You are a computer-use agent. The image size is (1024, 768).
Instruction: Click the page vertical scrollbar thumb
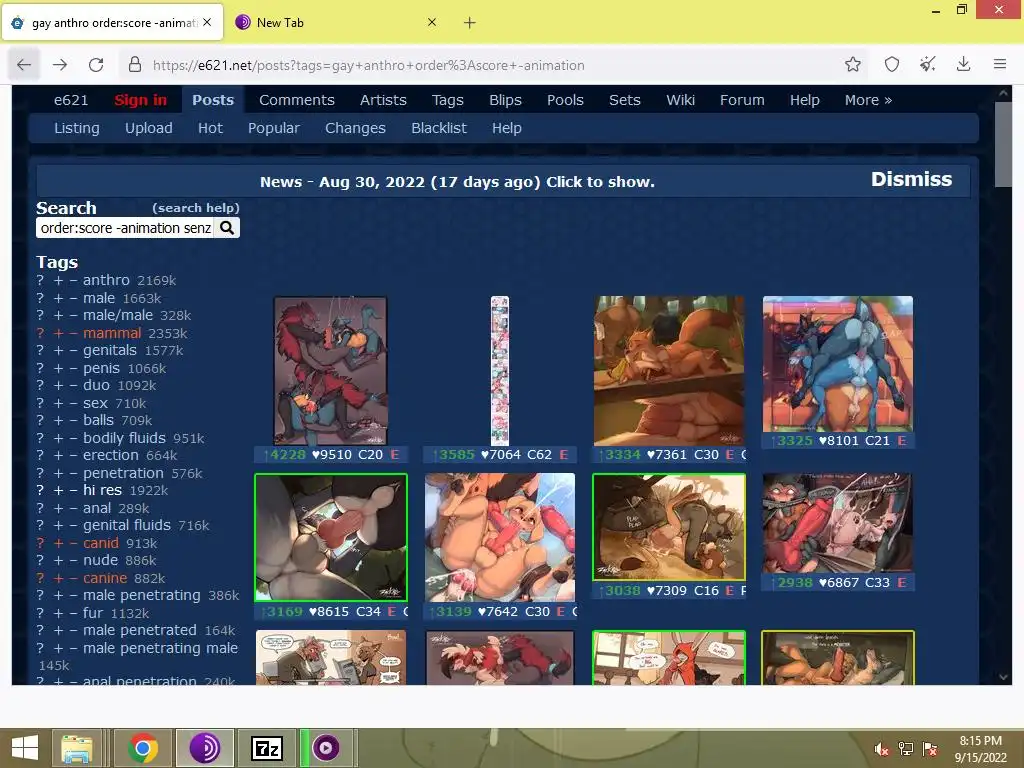[x=1003, y=144]
